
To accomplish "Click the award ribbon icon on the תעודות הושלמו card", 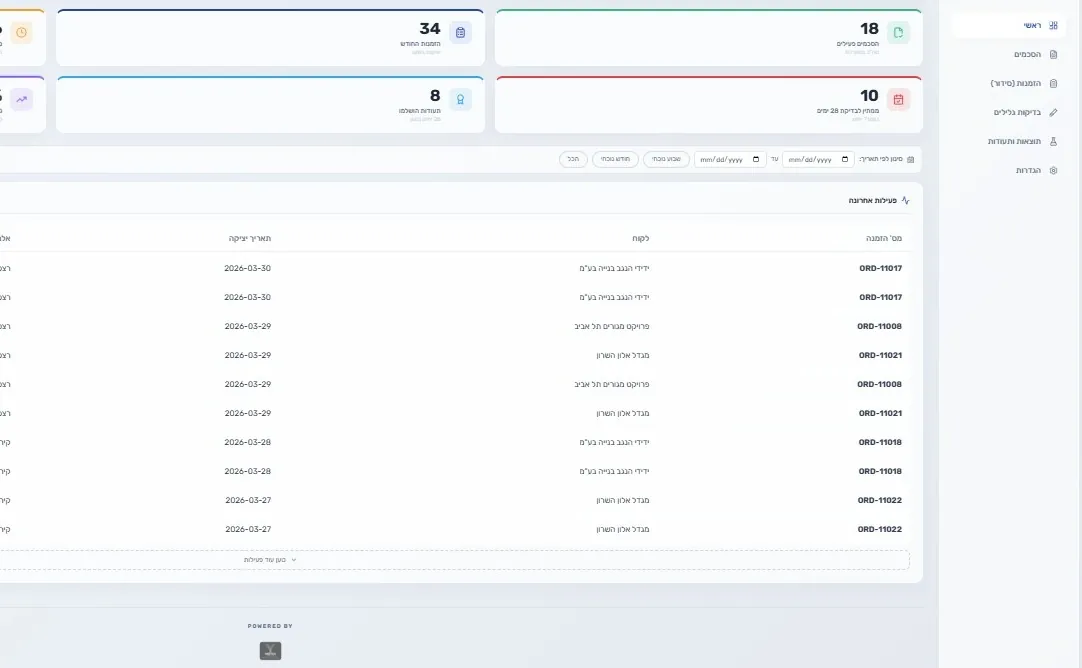I will (x=460, y=99).
